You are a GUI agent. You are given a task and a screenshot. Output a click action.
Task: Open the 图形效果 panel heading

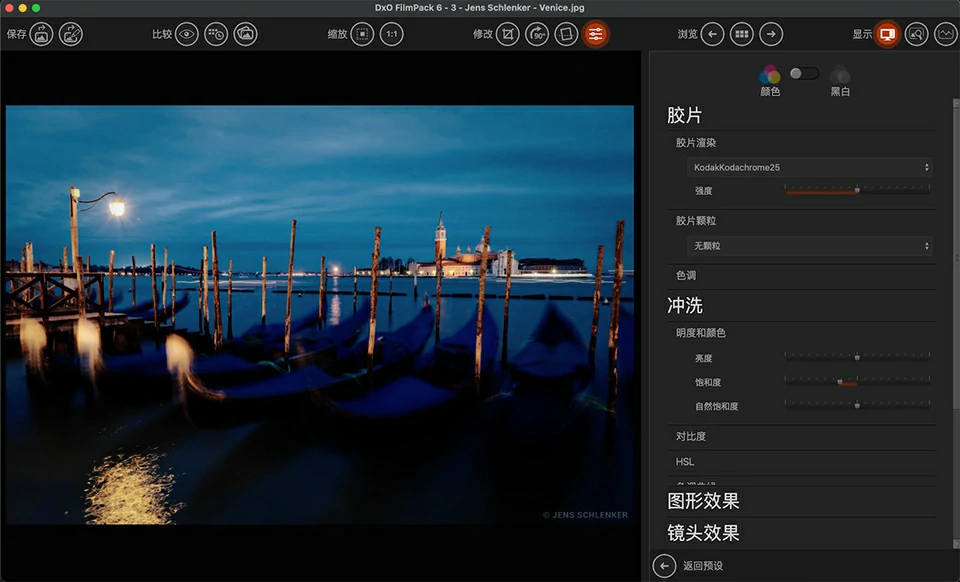703,501
